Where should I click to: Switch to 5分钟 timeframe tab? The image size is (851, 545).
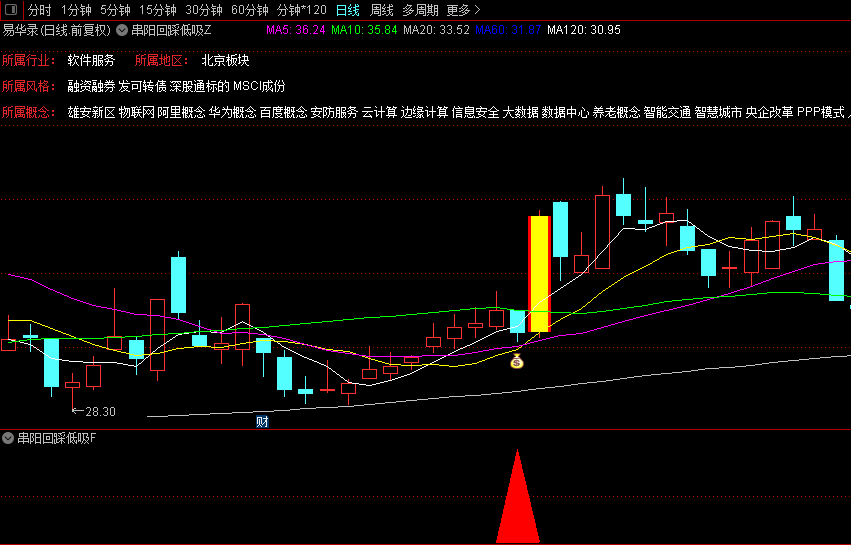115,10
